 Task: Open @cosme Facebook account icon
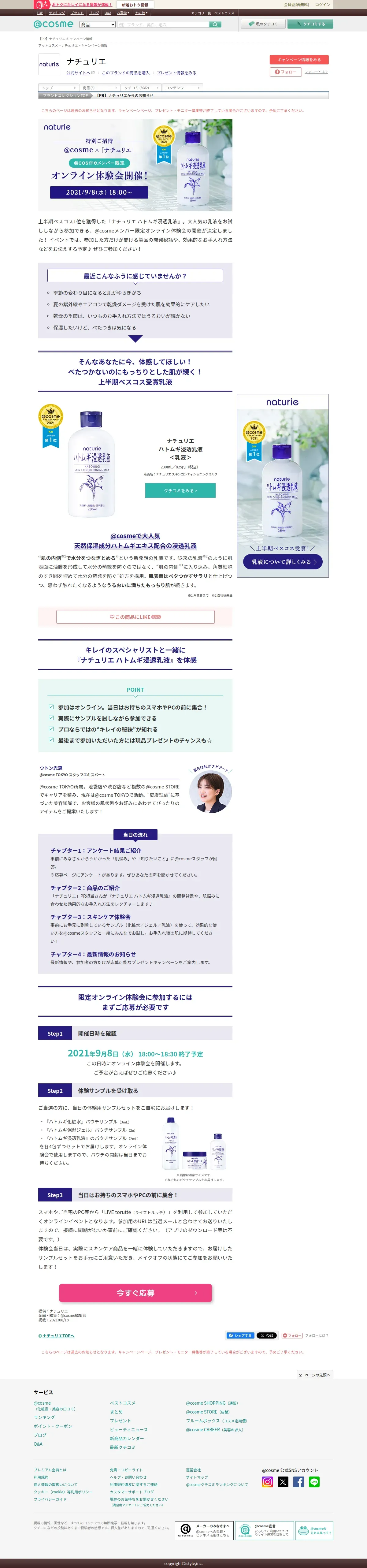tap(299, 1481)
